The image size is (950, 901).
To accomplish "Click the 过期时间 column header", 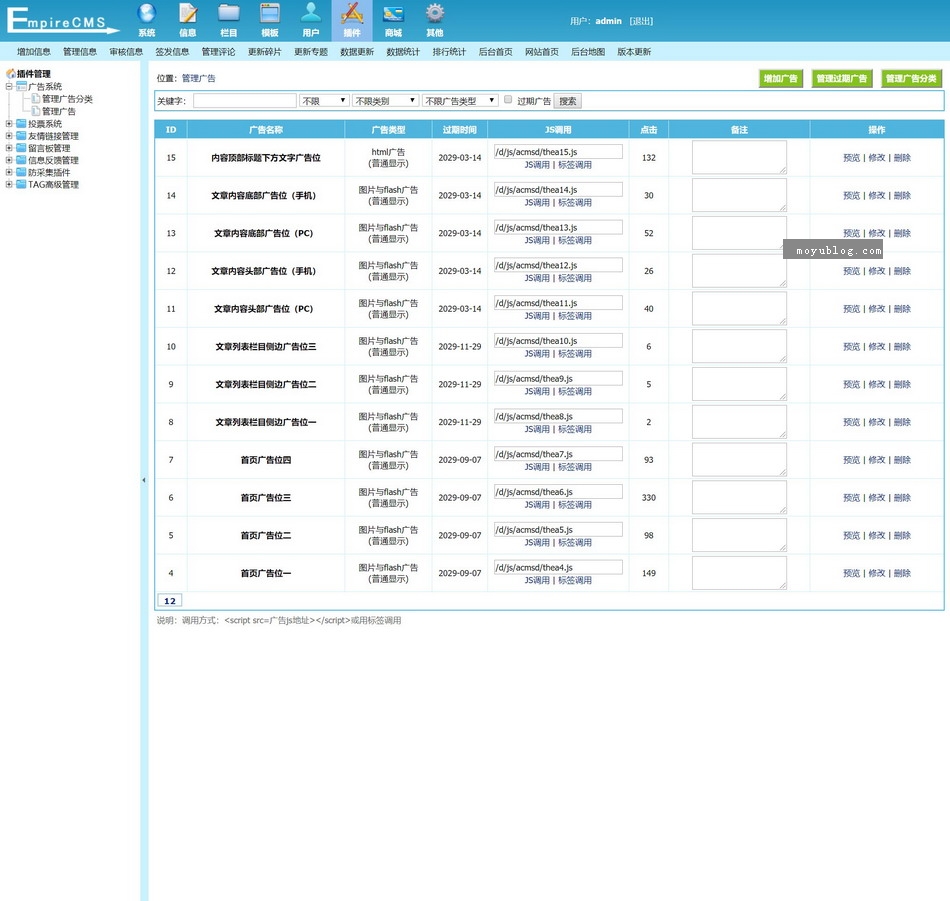I will click(459, 130).
